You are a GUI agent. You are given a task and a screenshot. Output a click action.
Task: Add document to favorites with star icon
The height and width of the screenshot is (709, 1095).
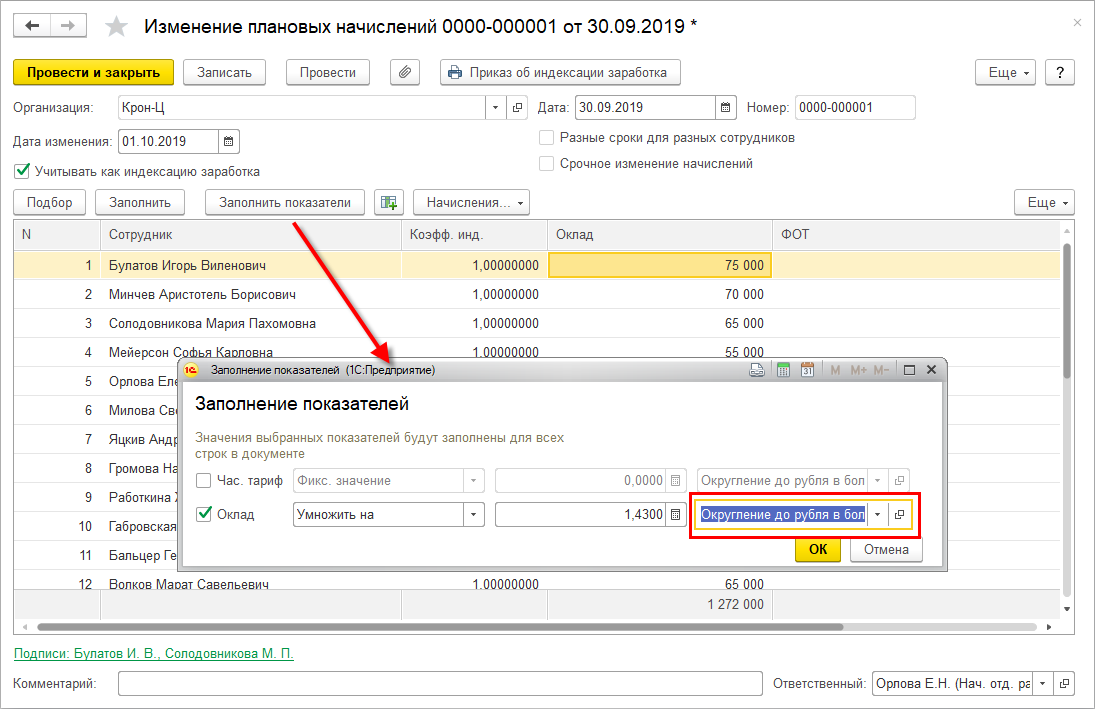(x=117, y=27)
